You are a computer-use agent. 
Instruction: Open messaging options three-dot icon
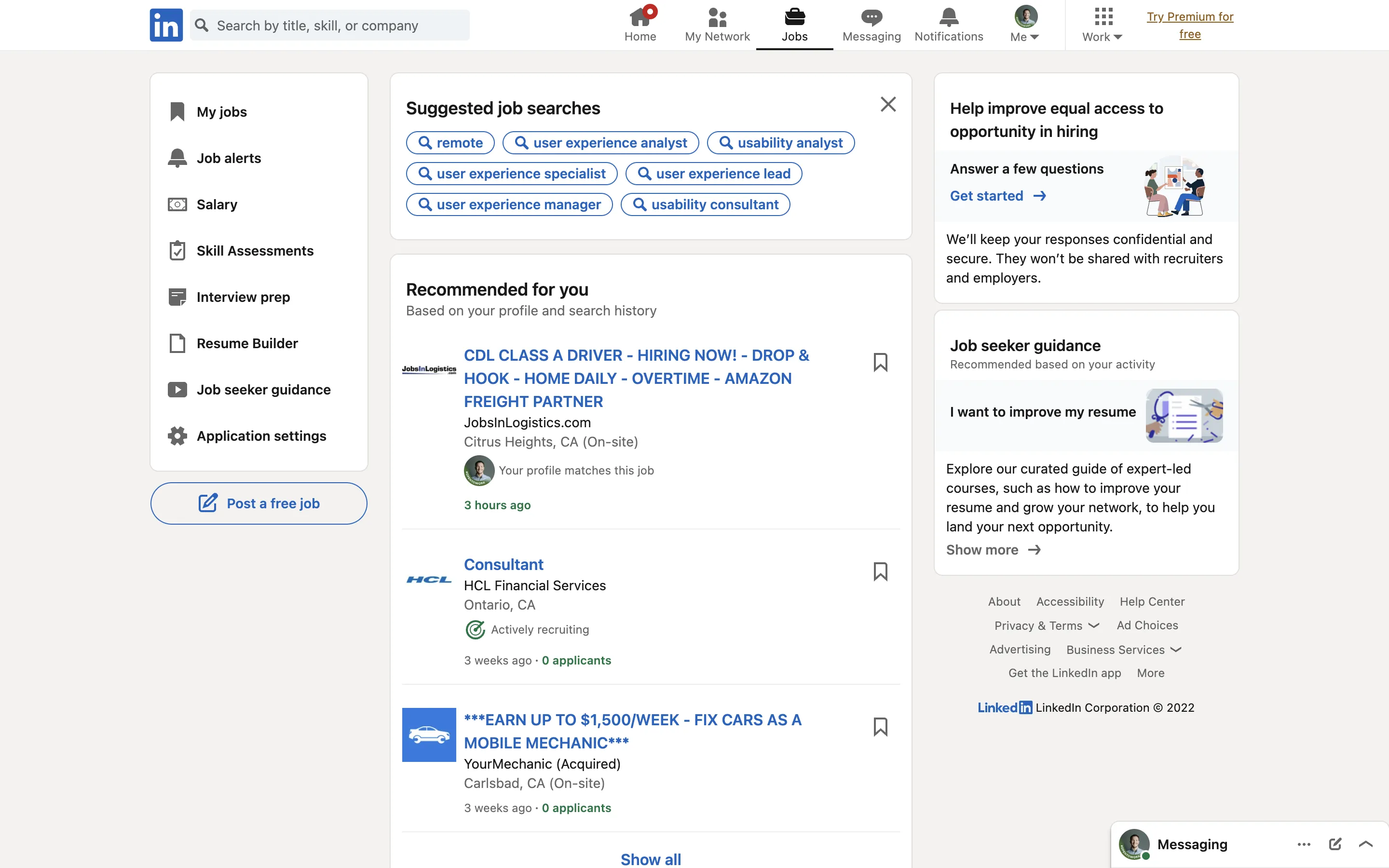(1304, 844)
